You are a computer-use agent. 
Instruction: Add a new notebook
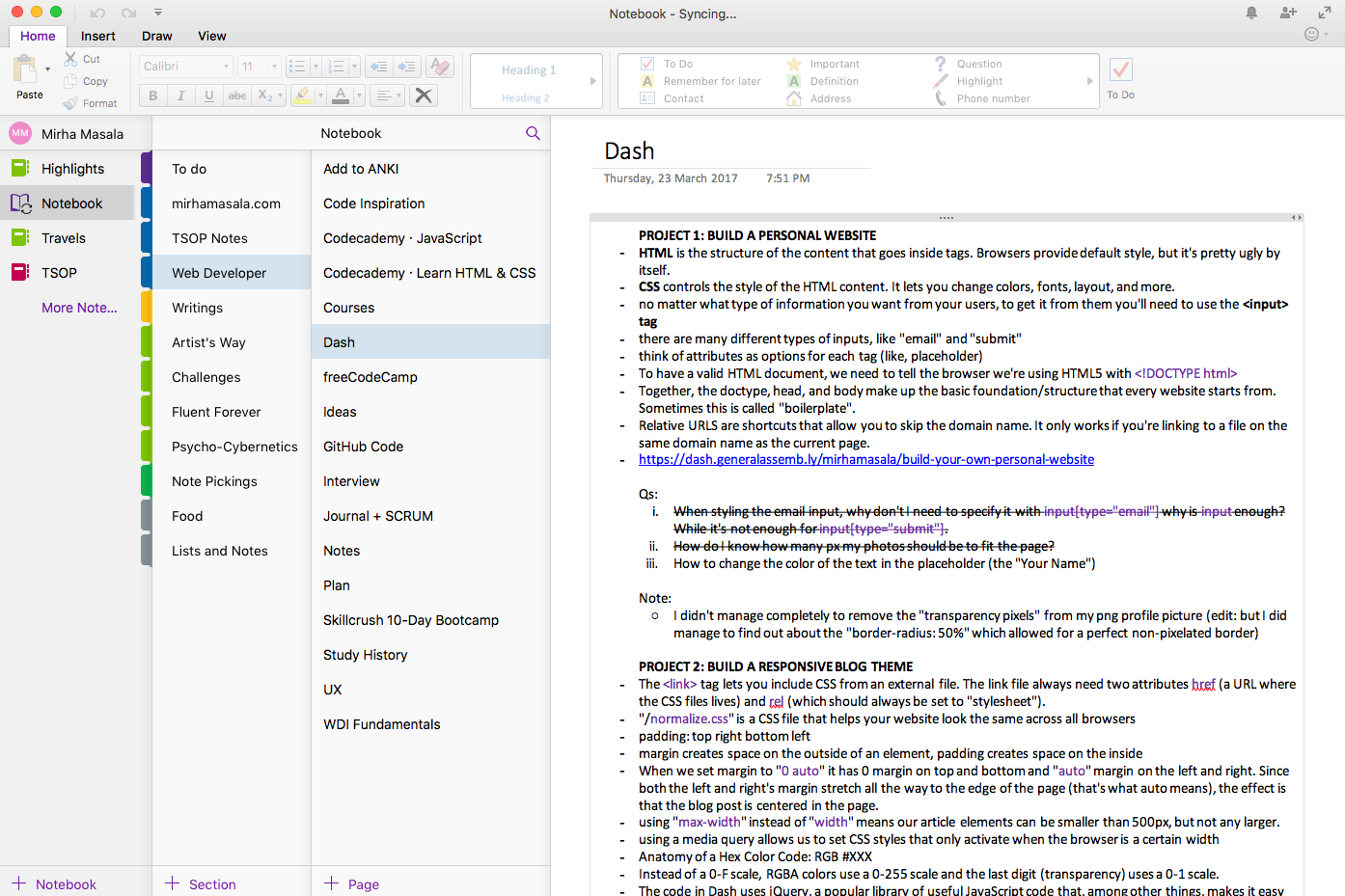click(54, 883)
